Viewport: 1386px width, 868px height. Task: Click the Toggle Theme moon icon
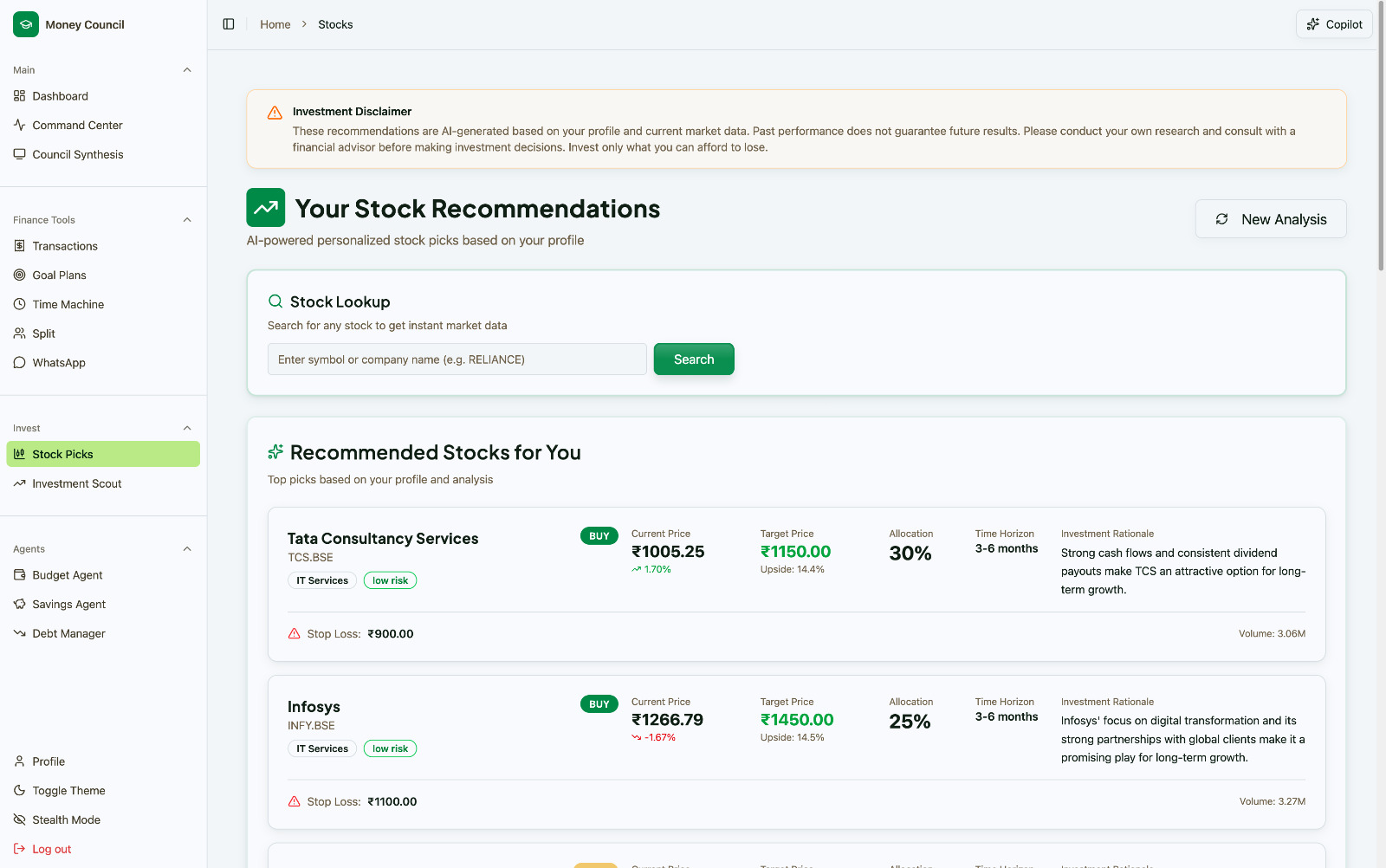click(19, 791)
